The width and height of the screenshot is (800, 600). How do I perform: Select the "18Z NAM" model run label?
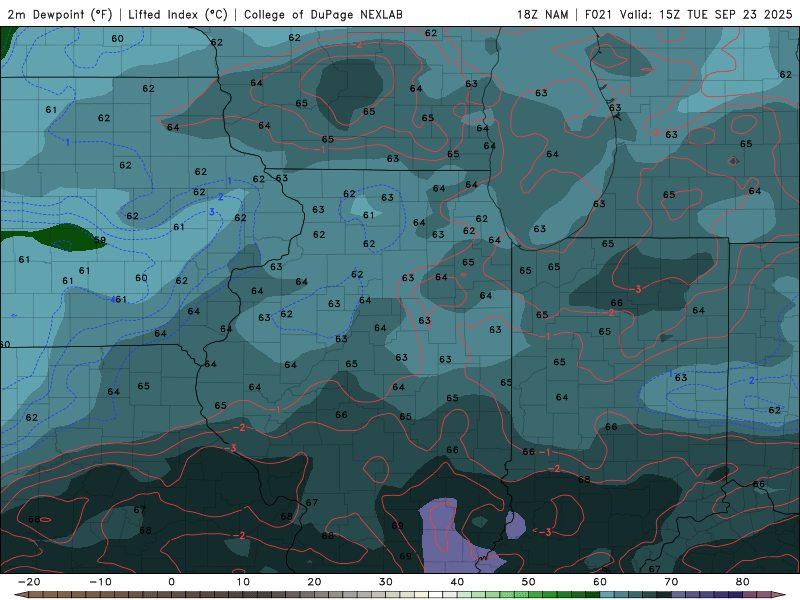(x=542, y=14)
